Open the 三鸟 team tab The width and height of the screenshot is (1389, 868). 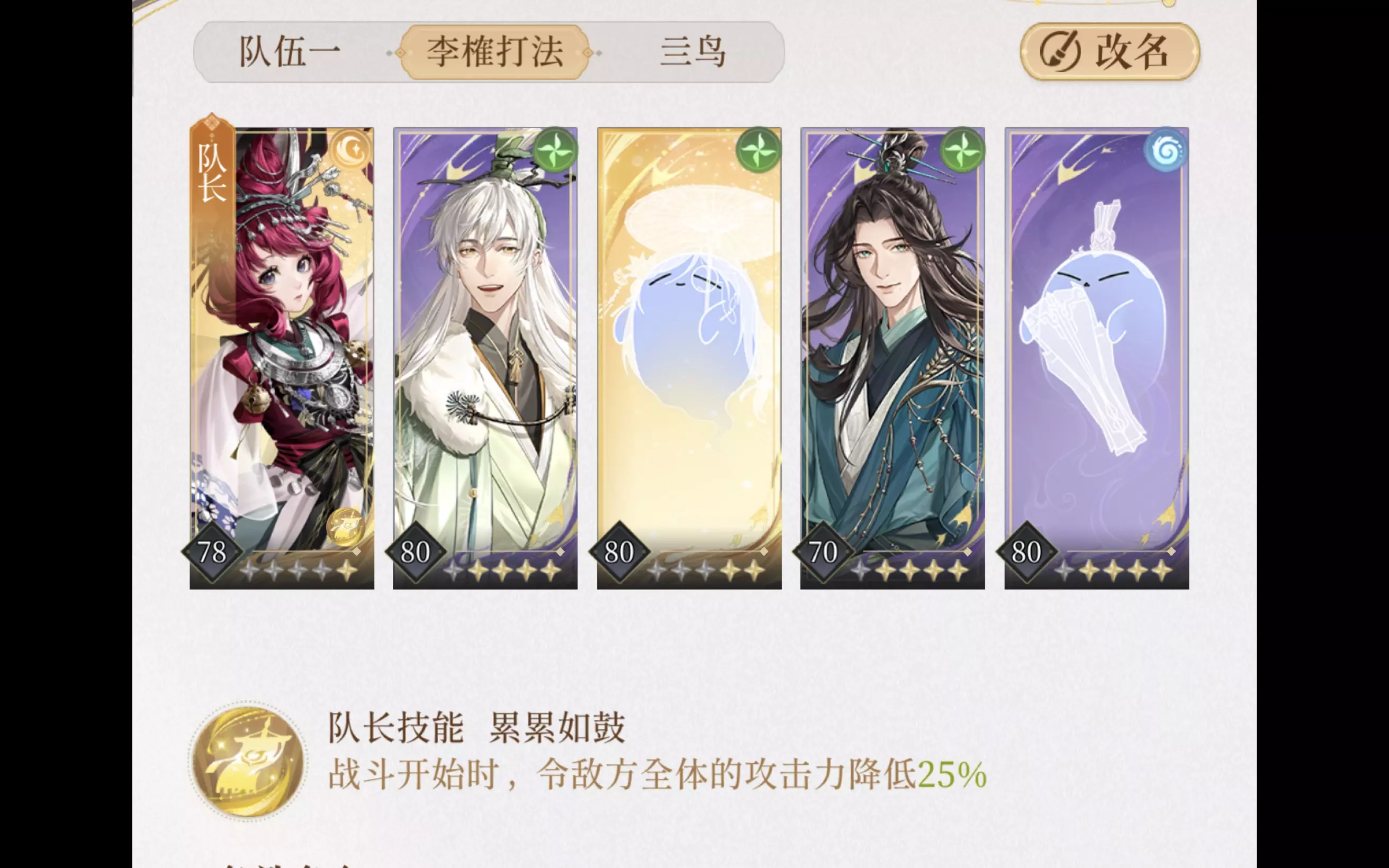[693, 52]
